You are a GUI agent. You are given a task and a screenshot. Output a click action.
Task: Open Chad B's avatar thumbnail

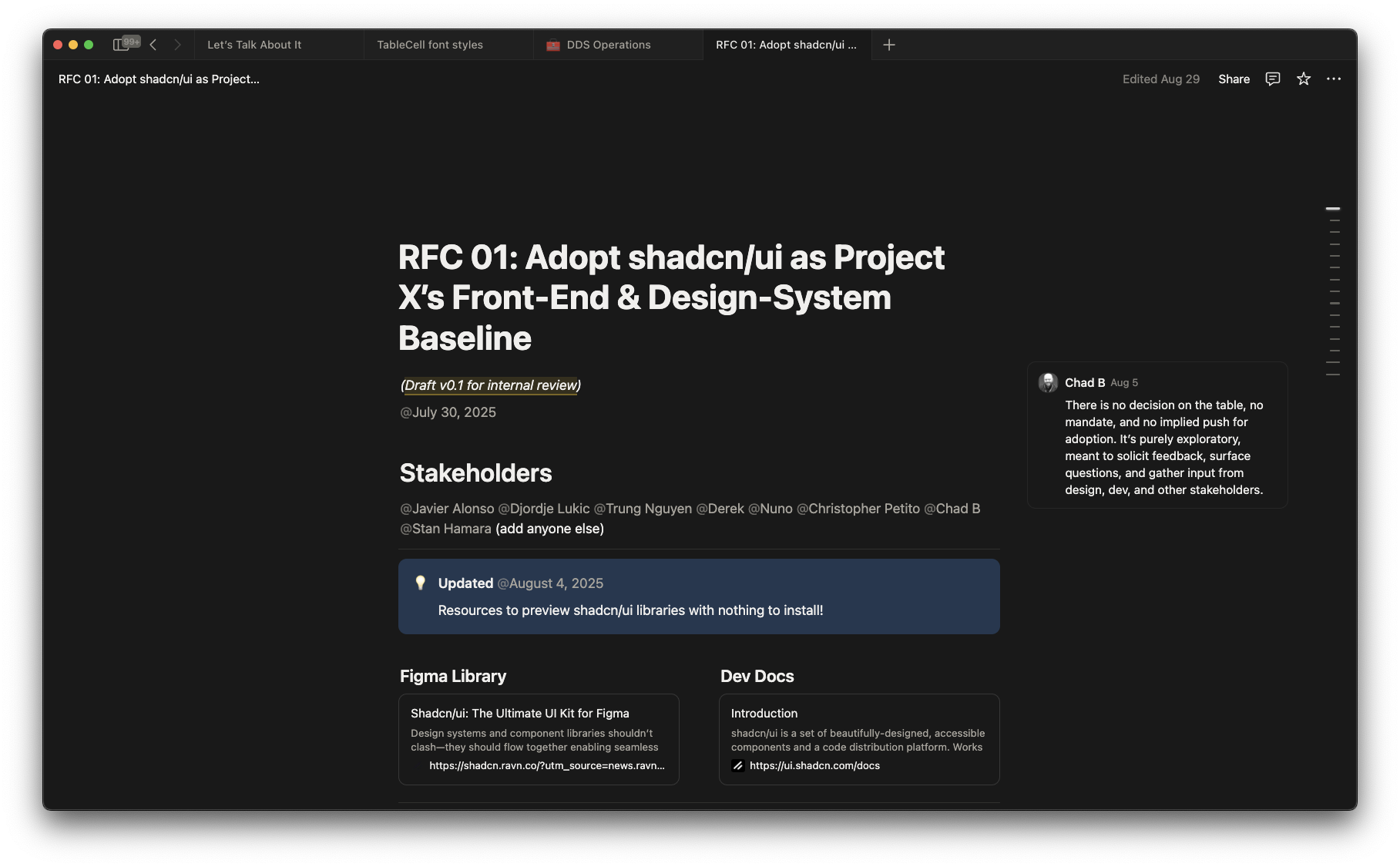(x=1048, y=381)
